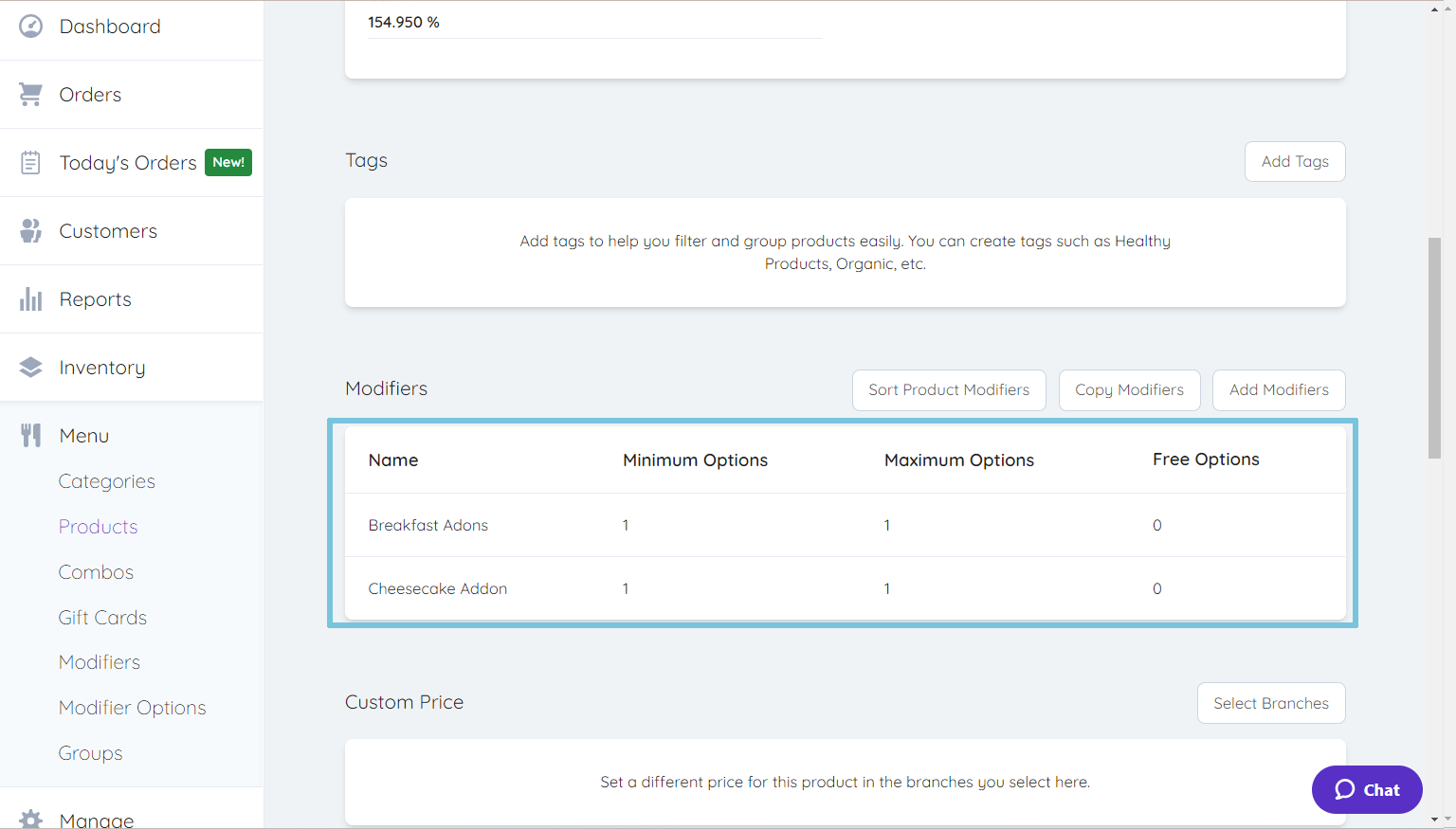1456x829 pixels.
Task: Navigate to the Categories menu item
Action: click(x=106, y=481)
